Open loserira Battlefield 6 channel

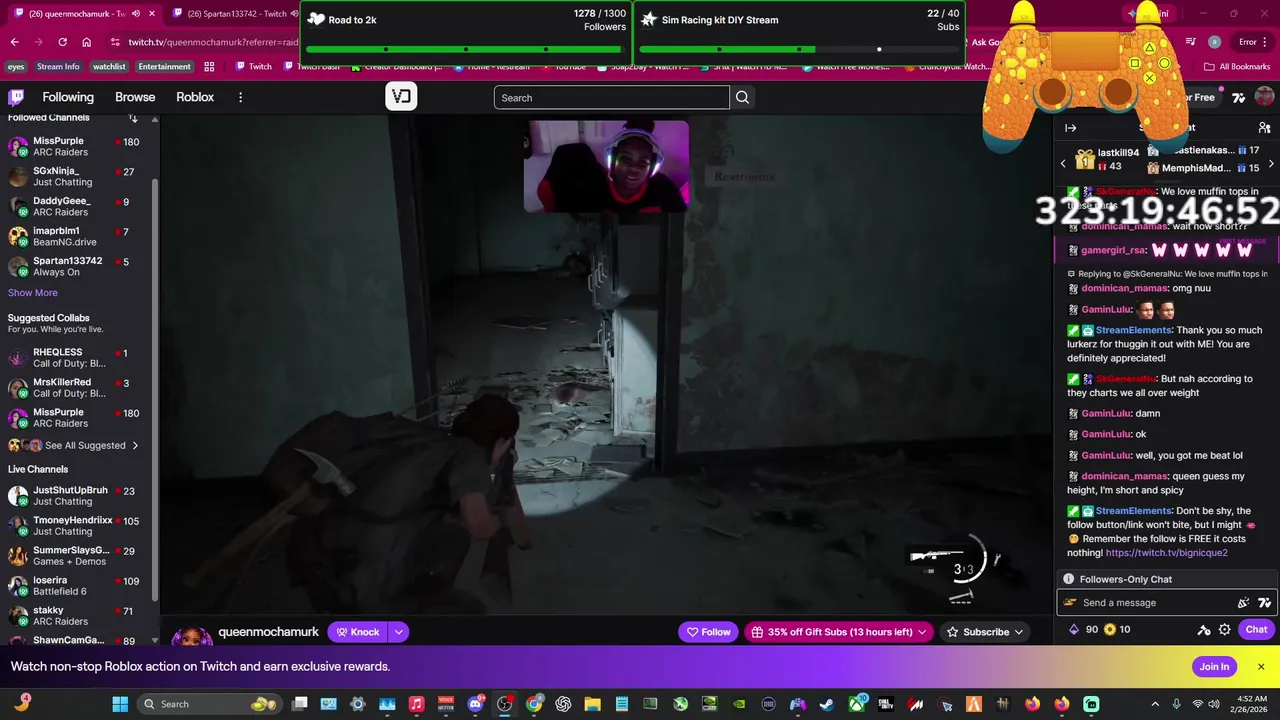click(74, 586)
